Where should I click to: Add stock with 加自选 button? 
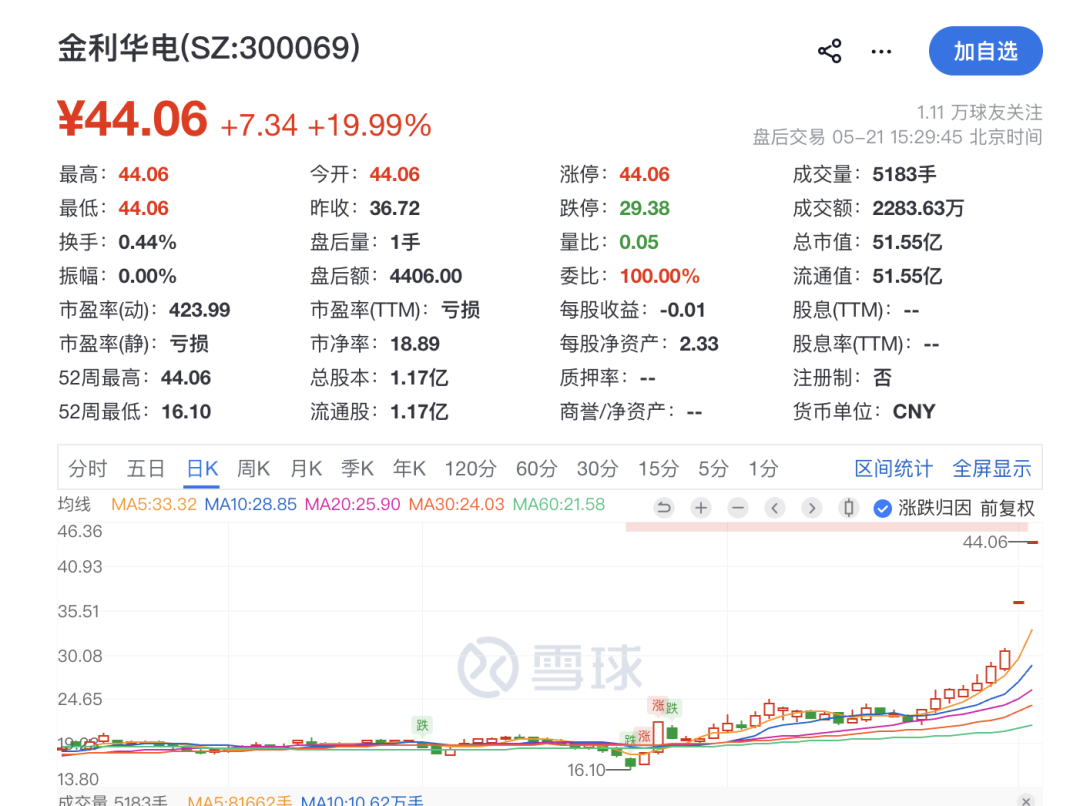click(985, 51)
